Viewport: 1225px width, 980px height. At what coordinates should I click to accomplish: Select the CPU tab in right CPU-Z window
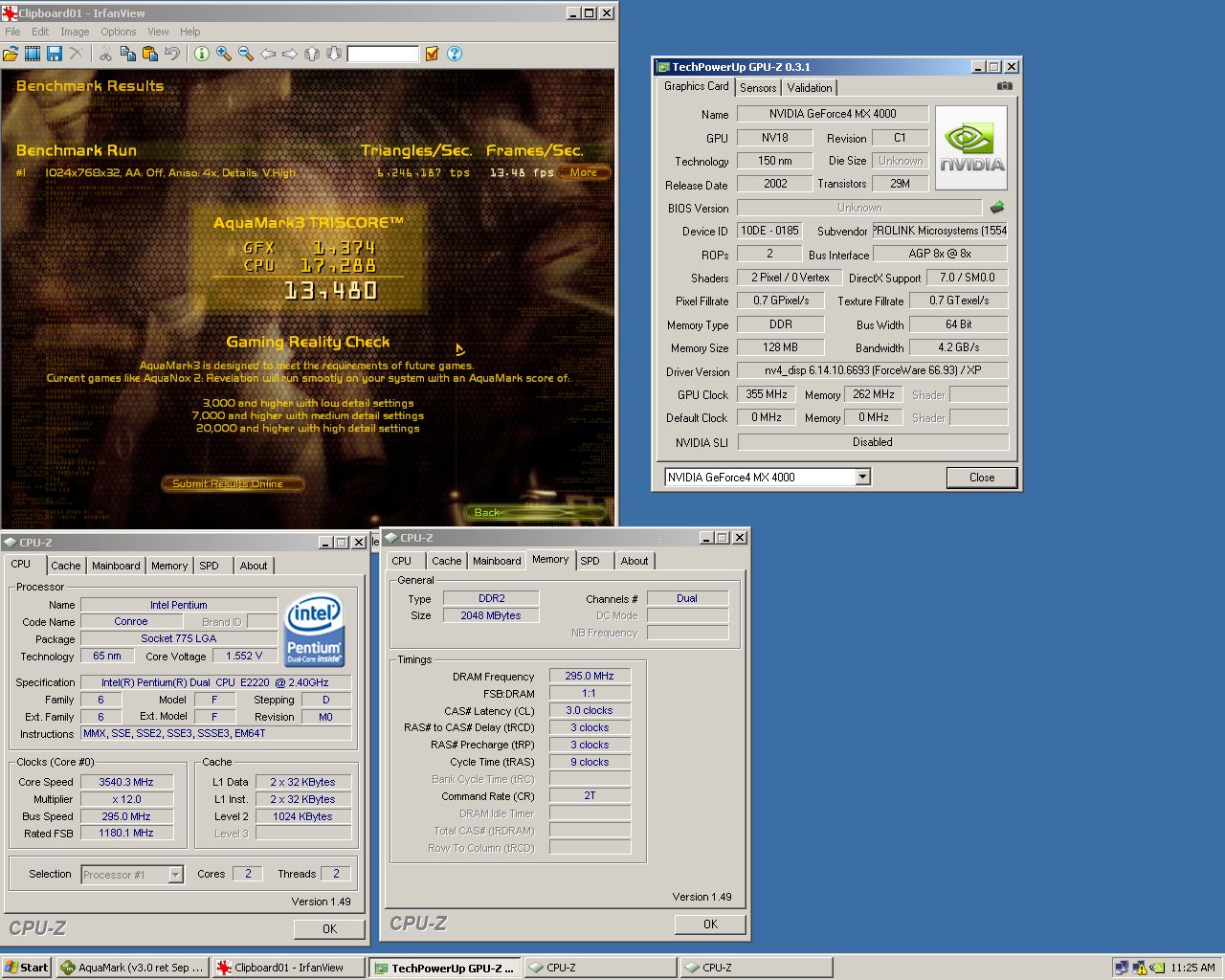tap(402, 561)
